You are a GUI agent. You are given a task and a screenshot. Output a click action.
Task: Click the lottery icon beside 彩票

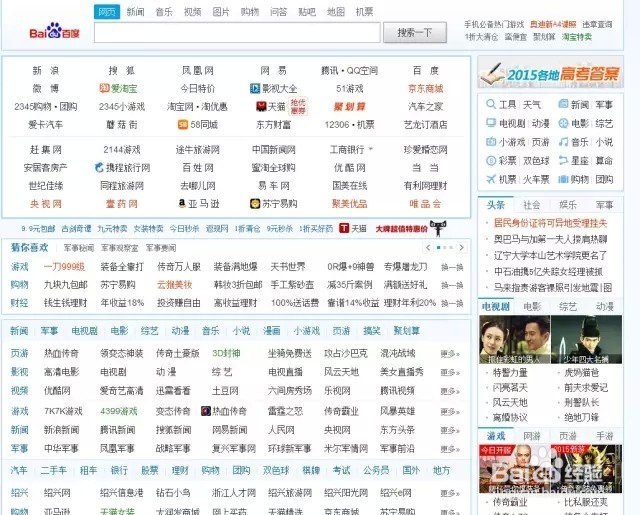tap(491, 160)
